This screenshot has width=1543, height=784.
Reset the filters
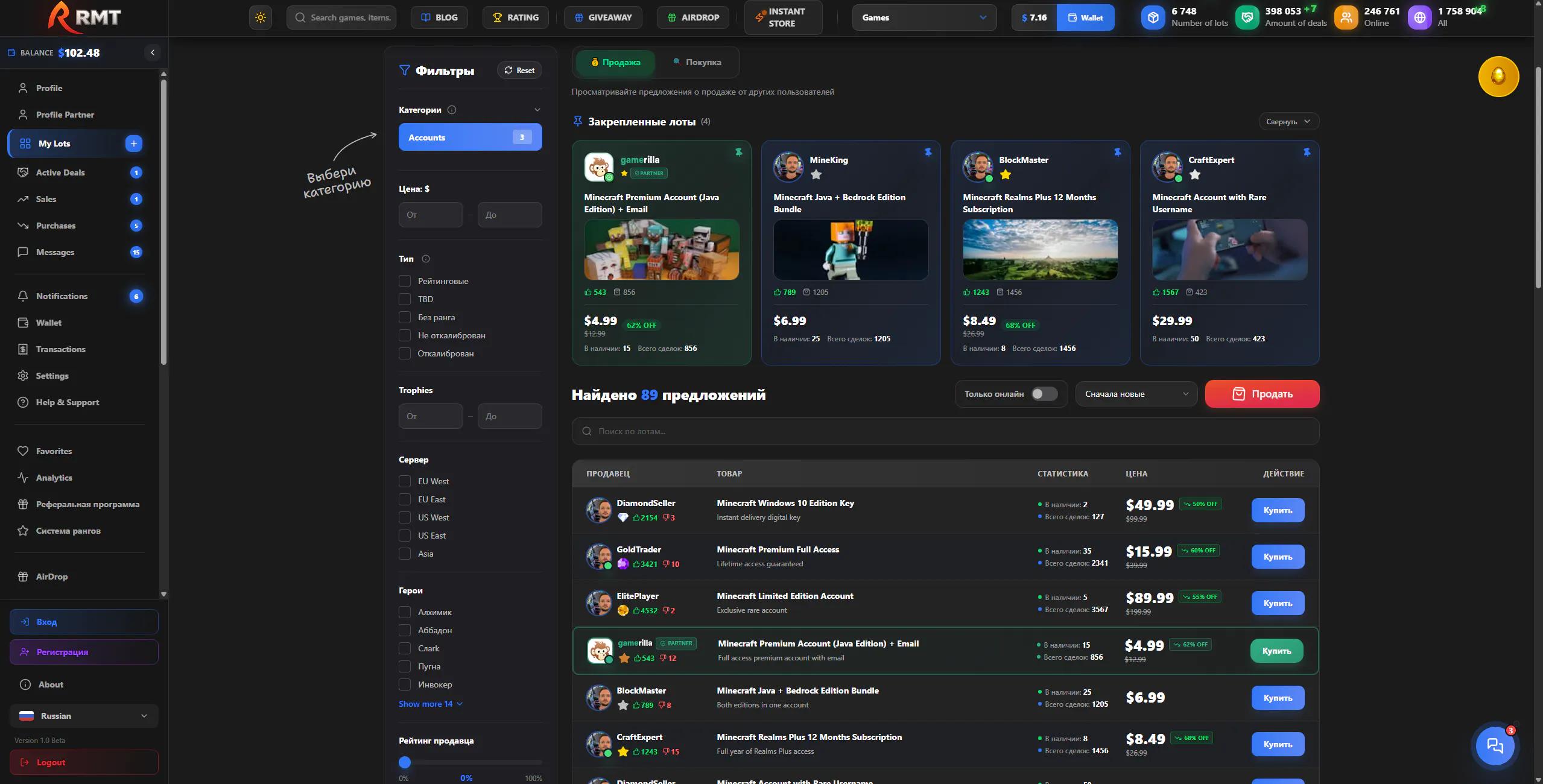click(519, 70)
